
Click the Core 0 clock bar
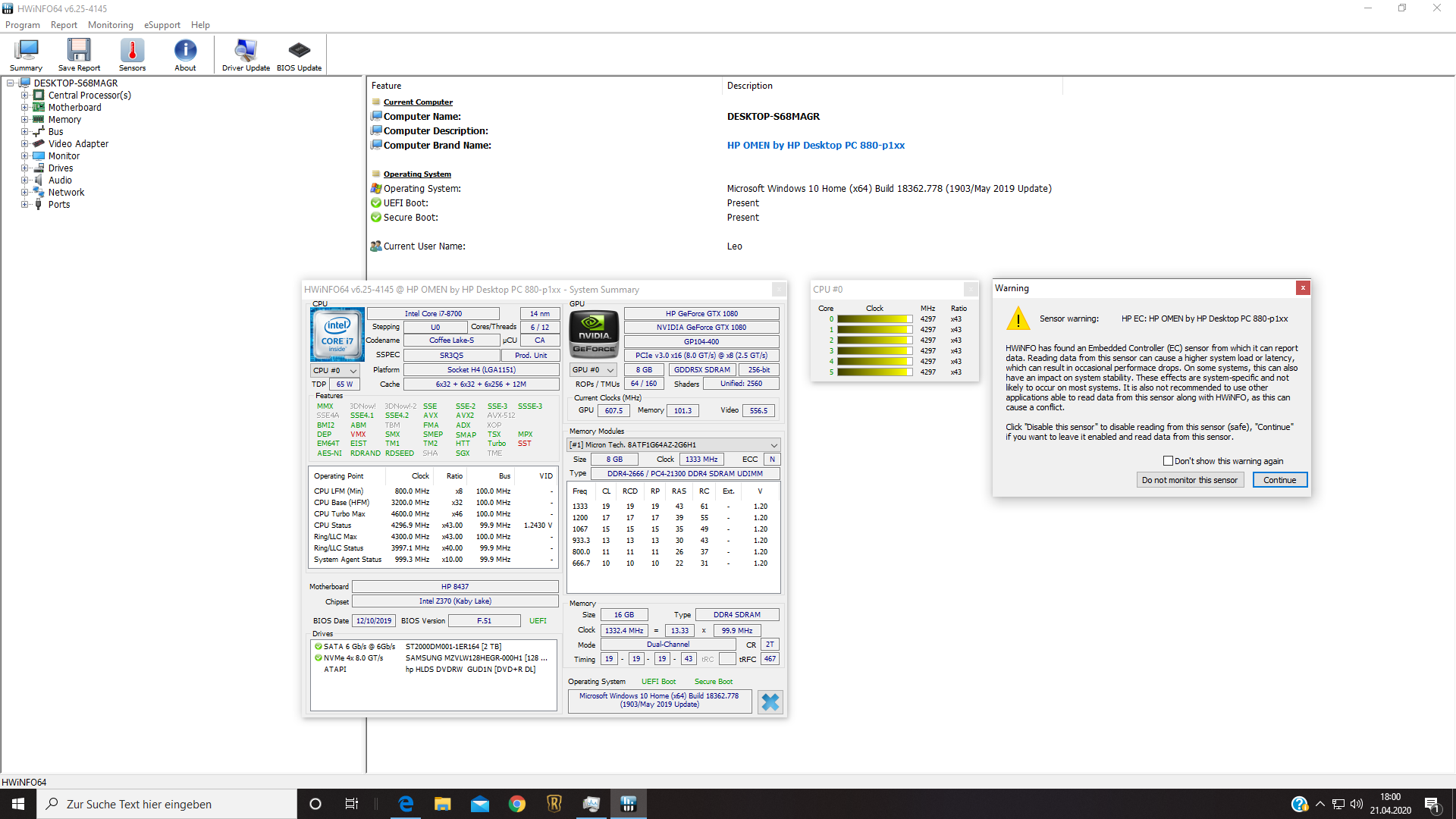[x=874, y=319]
